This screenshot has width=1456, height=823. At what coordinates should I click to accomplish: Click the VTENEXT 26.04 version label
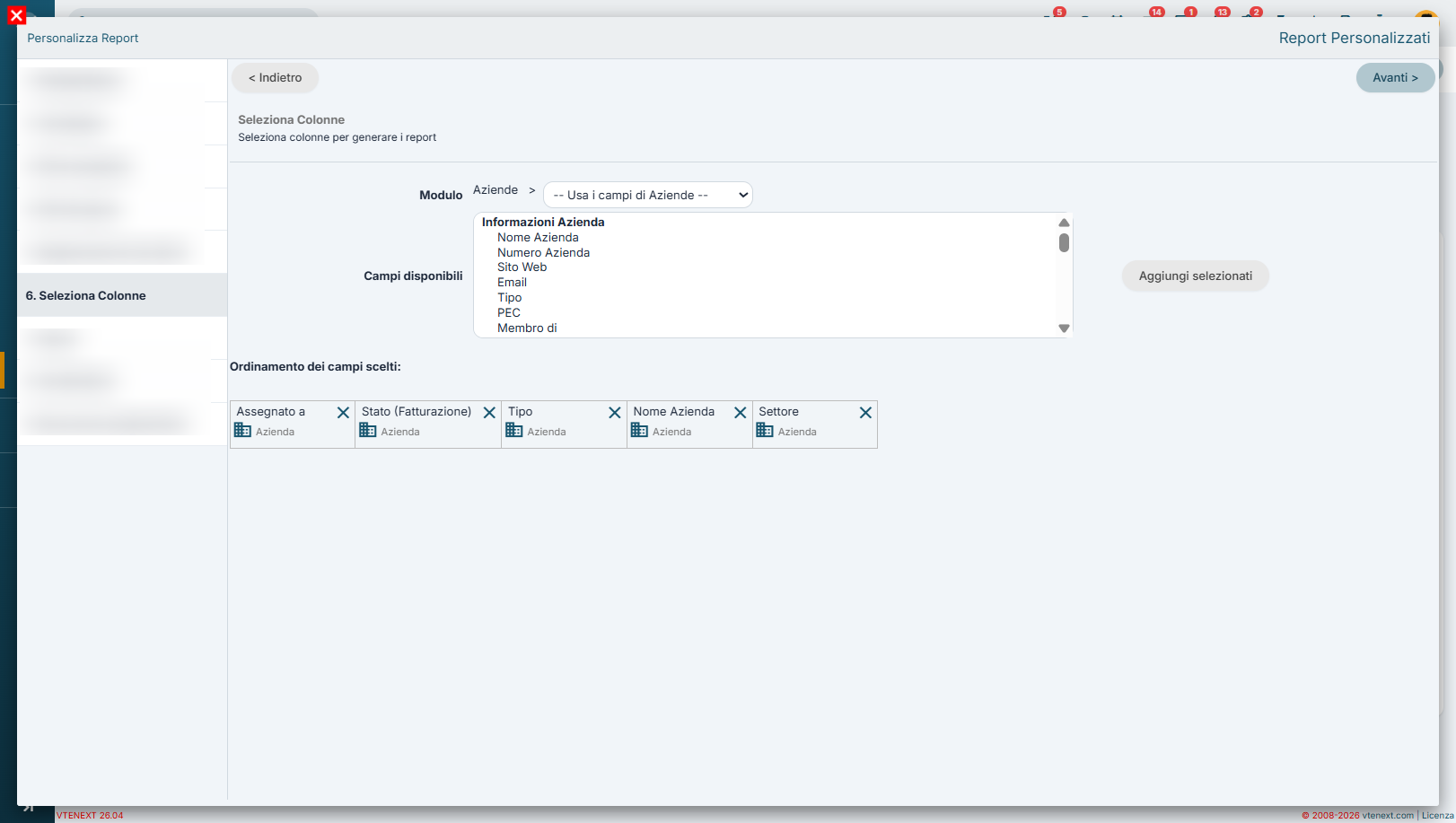click(90, 816)
